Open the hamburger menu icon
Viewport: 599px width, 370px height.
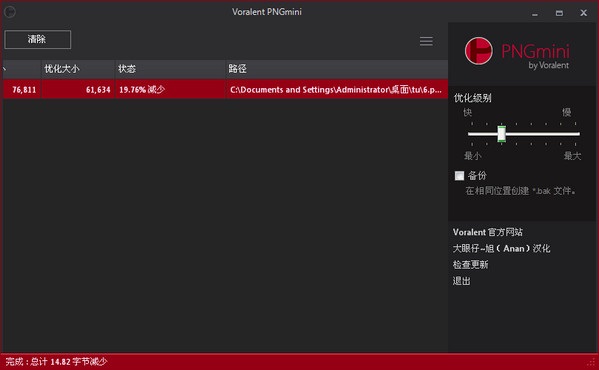pos(426,41)
